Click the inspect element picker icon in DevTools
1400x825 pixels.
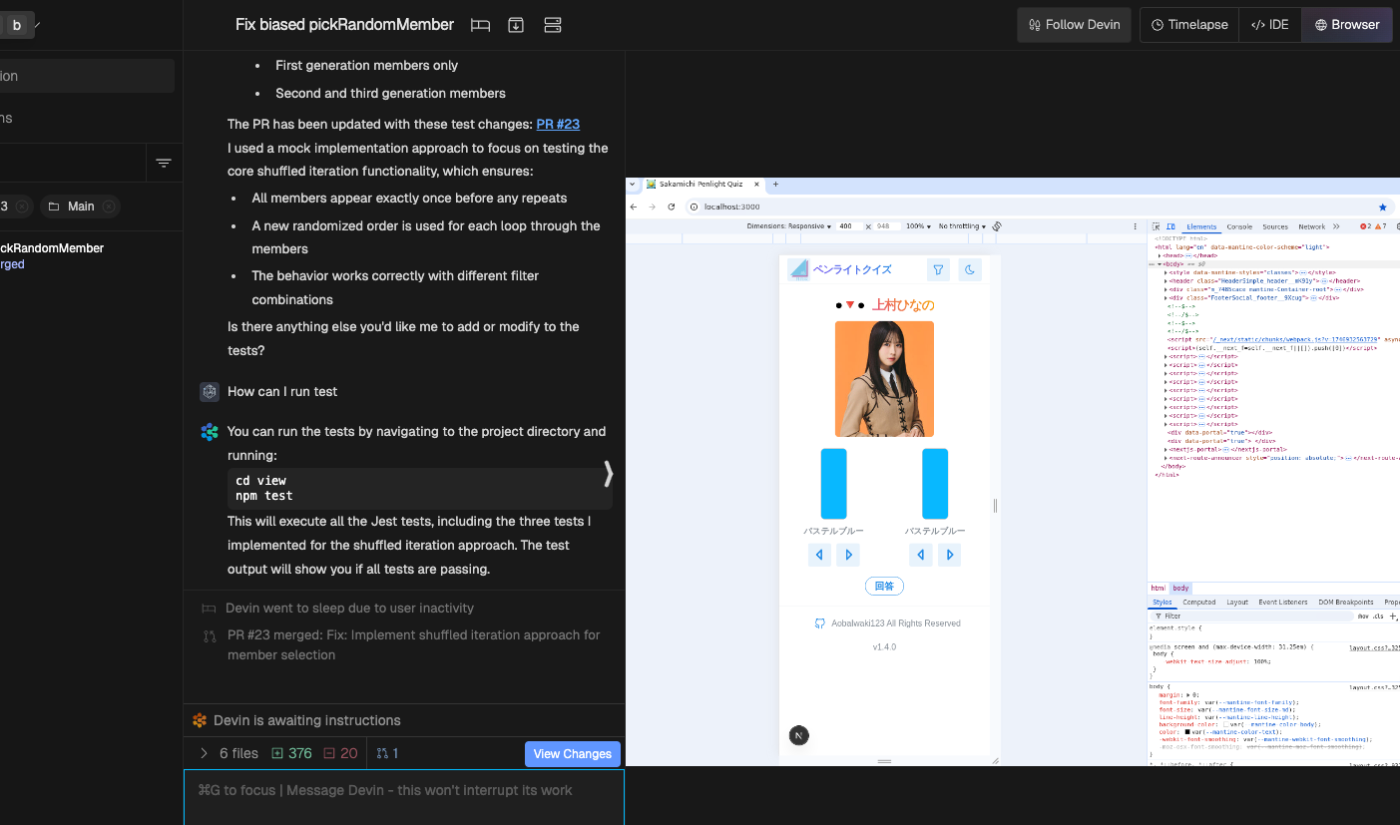(x=1156, y=227)
